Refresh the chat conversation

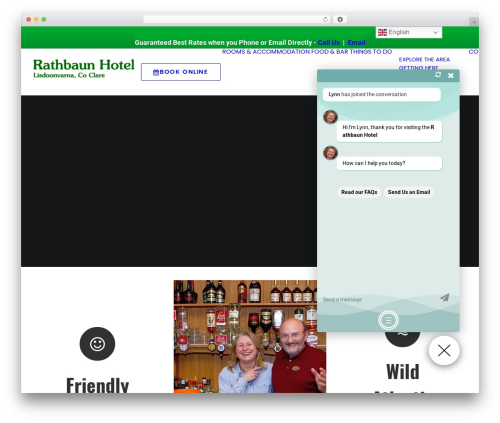tap(438, 75)
